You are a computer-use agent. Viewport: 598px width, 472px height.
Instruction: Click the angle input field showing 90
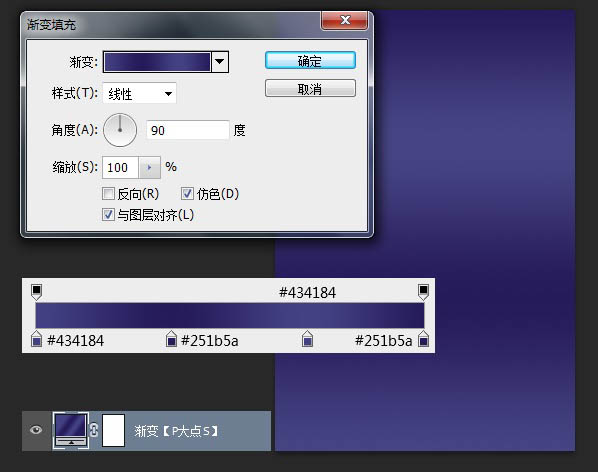click(188, 130)
